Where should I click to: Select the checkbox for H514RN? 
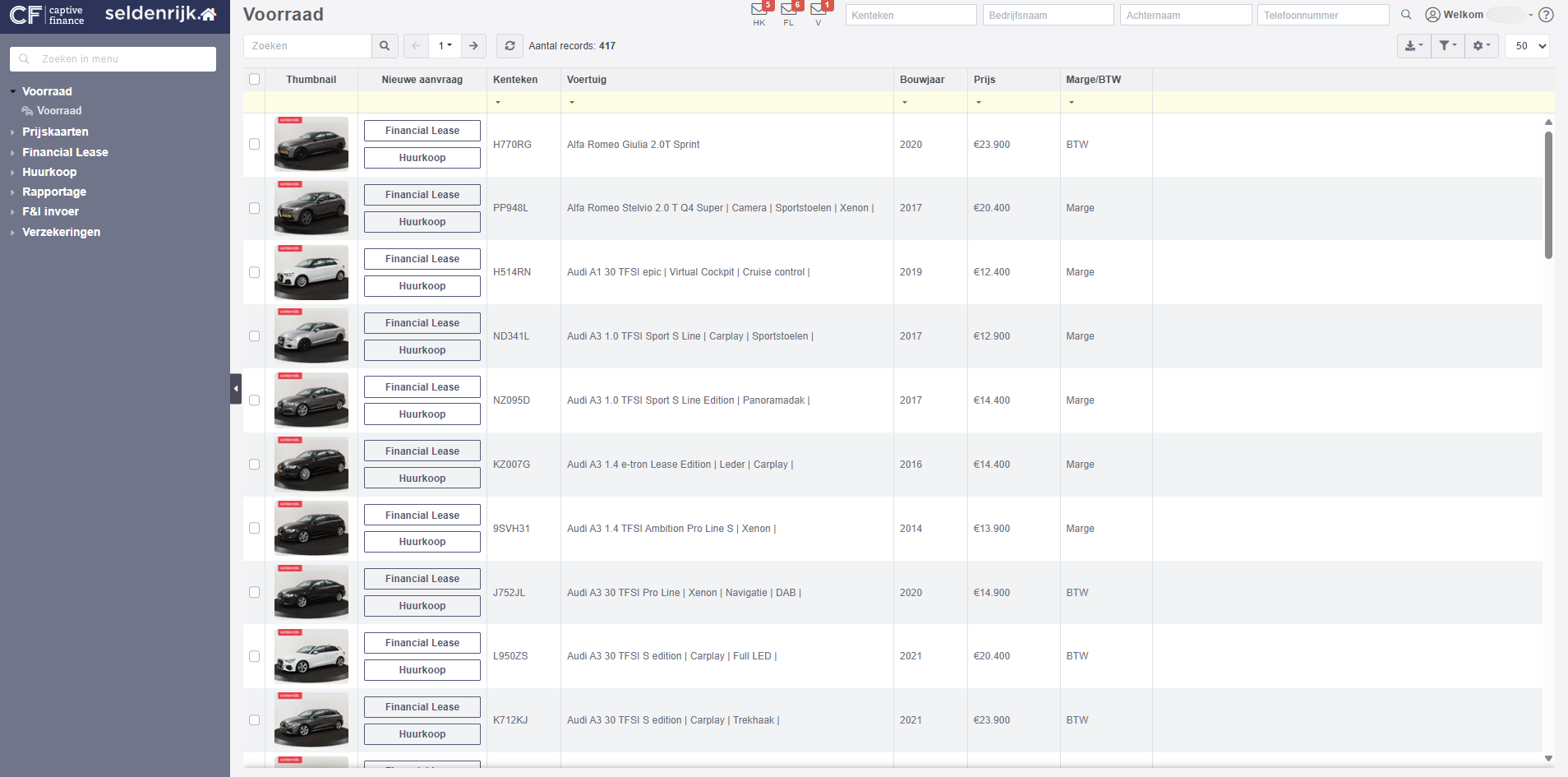coord(254,272)
